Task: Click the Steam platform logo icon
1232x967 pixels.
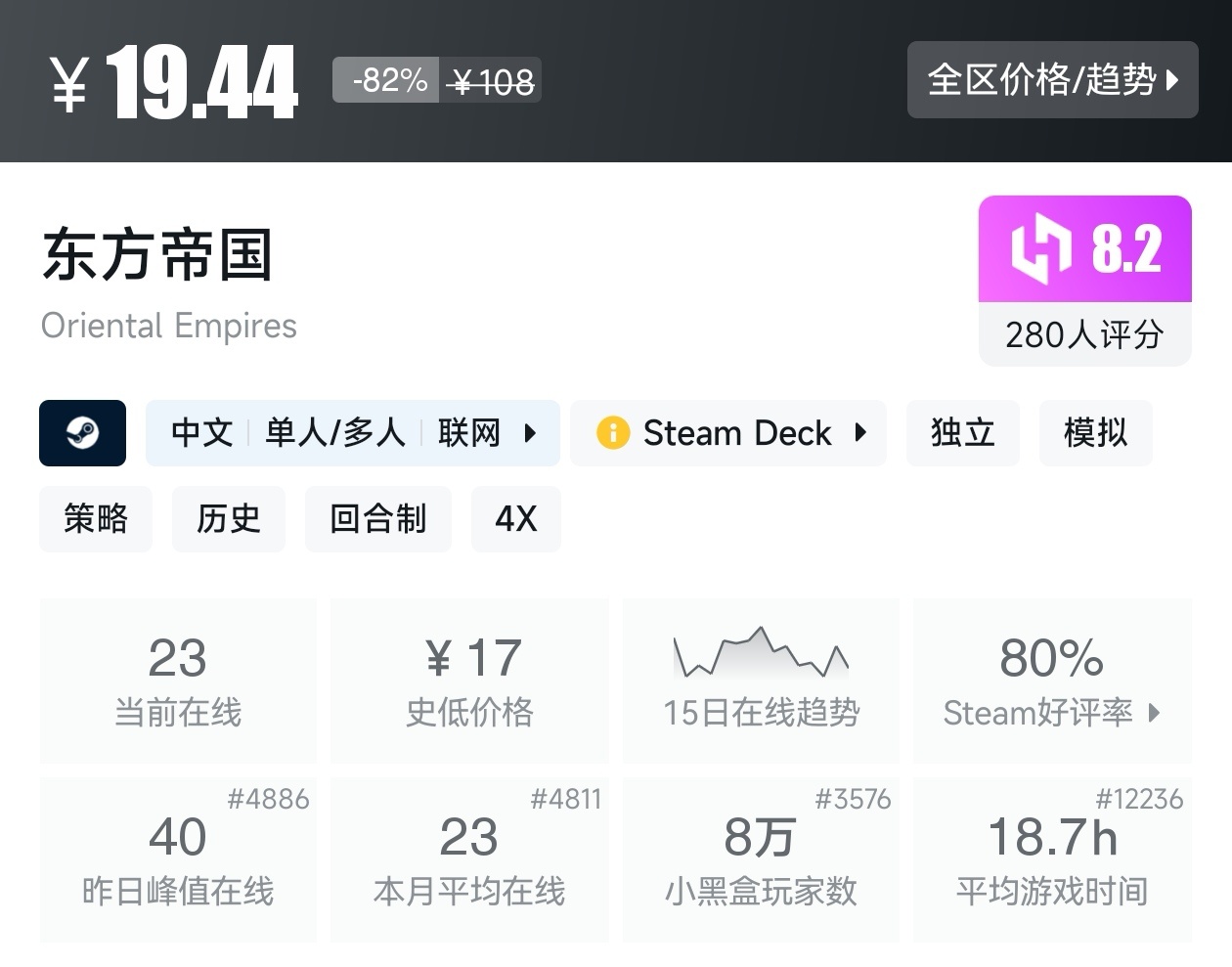Action: pyautogui.click(x=82, y=432)
